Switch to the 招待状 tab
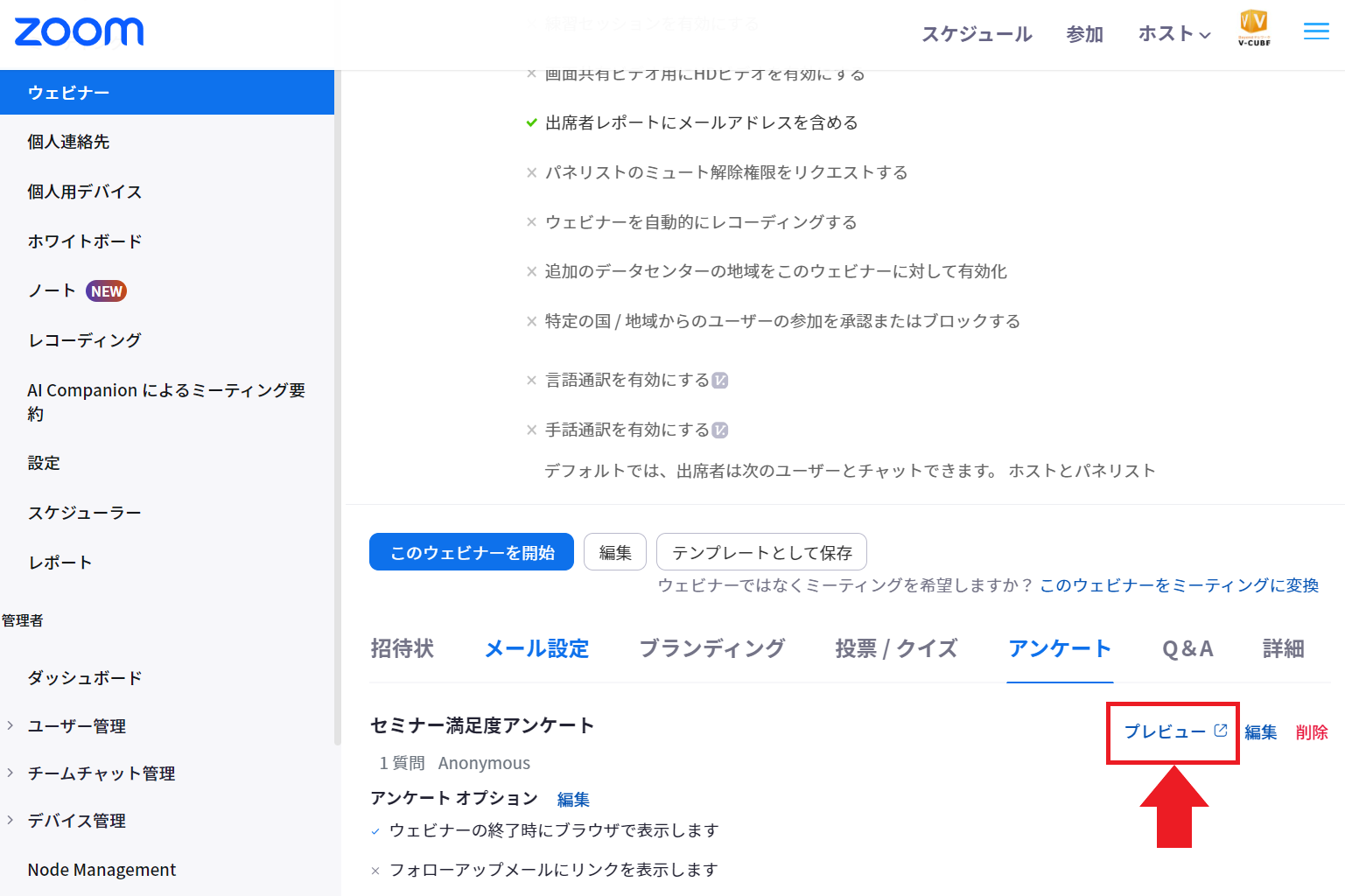1345x896 pixels. 403,648
